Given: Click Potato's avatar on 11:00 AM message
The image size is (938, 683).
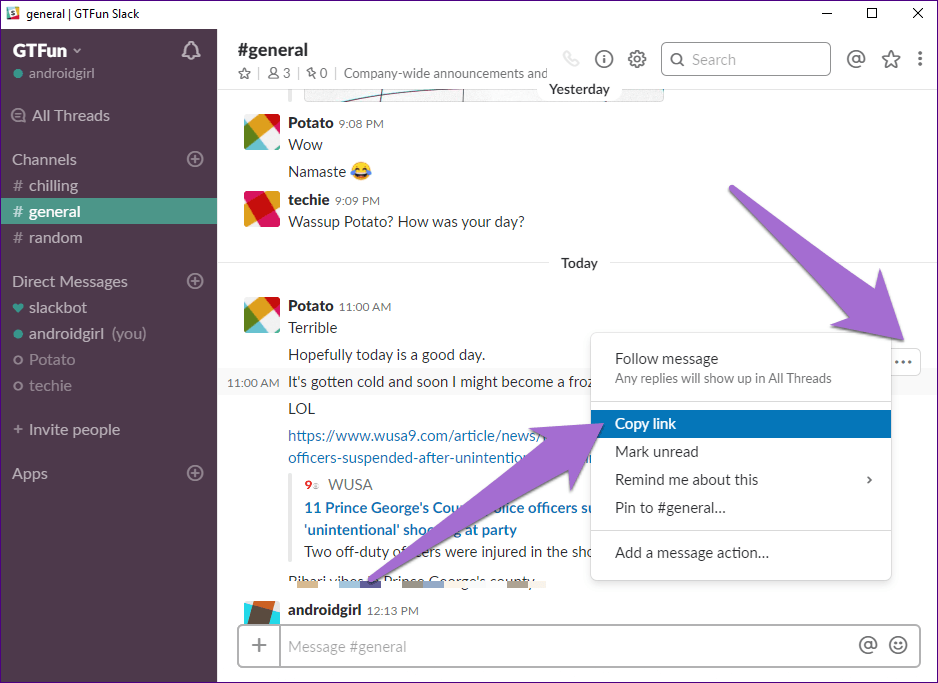Looking at the screenshot, I should (x=262, y=315).
